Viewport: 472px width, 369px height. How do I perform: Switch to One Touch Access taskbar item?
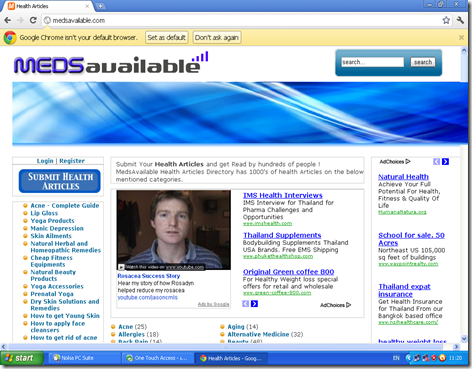[157, 358]
